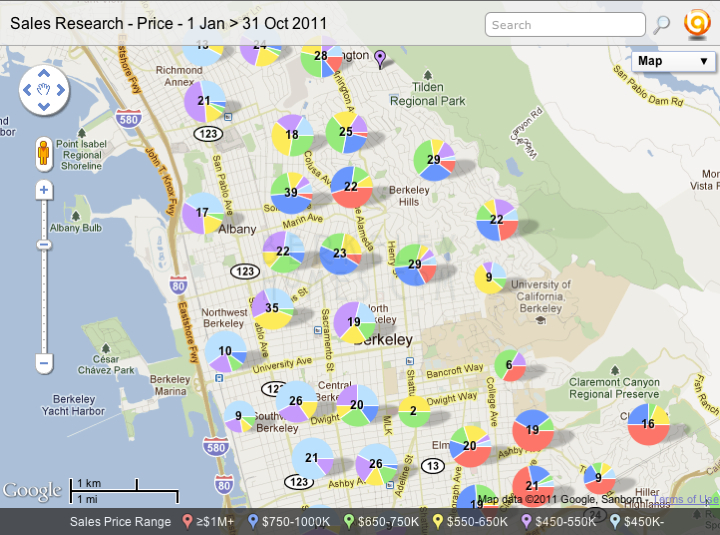Screen dimensions: 720x535
Task: Select the $450-550K purple legend entry
Action: (x=559, y=522)
